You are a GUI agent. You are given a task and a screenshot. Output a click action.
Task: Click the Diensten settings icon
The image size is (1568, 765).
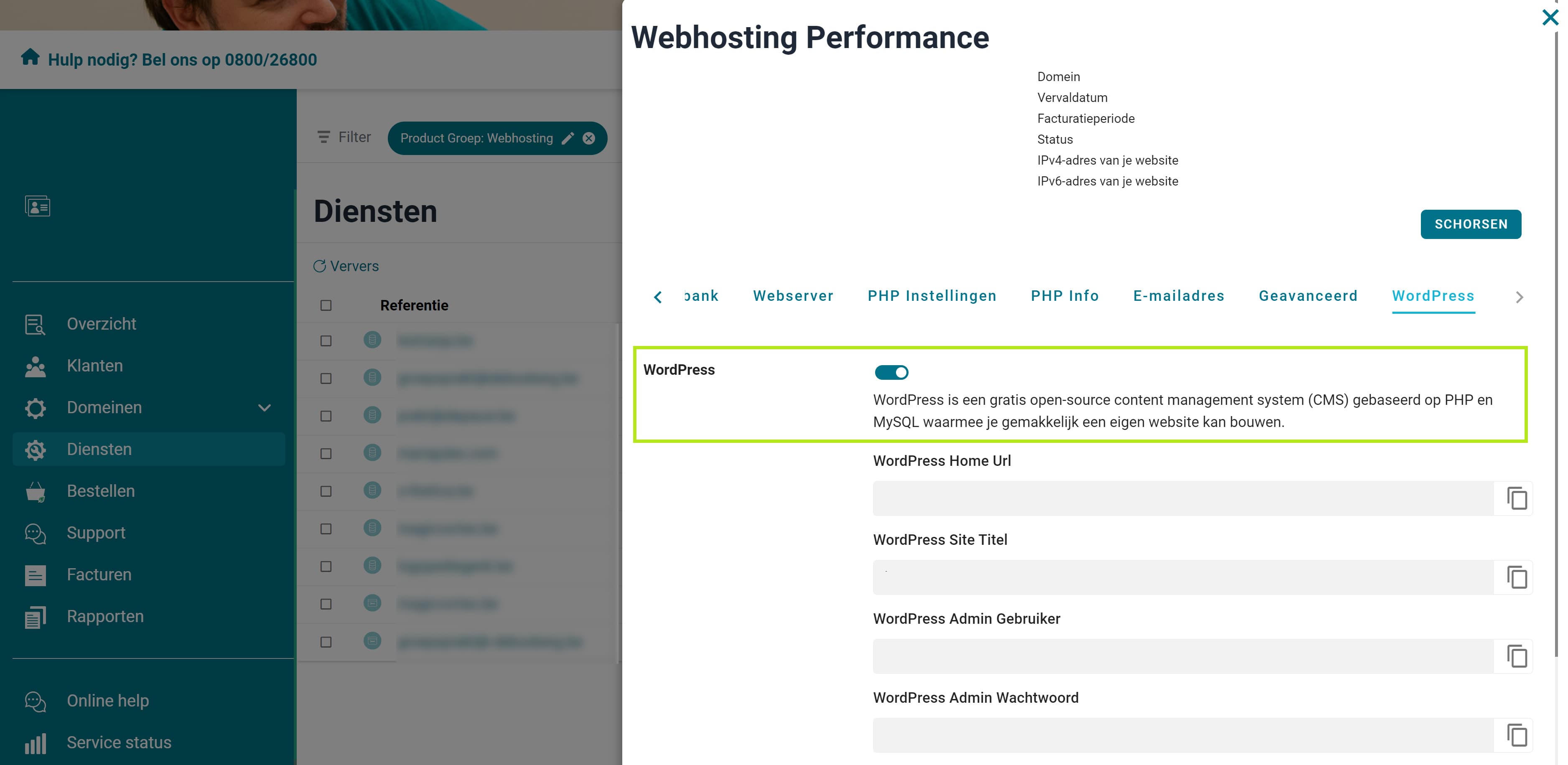[x=35, y=450]
